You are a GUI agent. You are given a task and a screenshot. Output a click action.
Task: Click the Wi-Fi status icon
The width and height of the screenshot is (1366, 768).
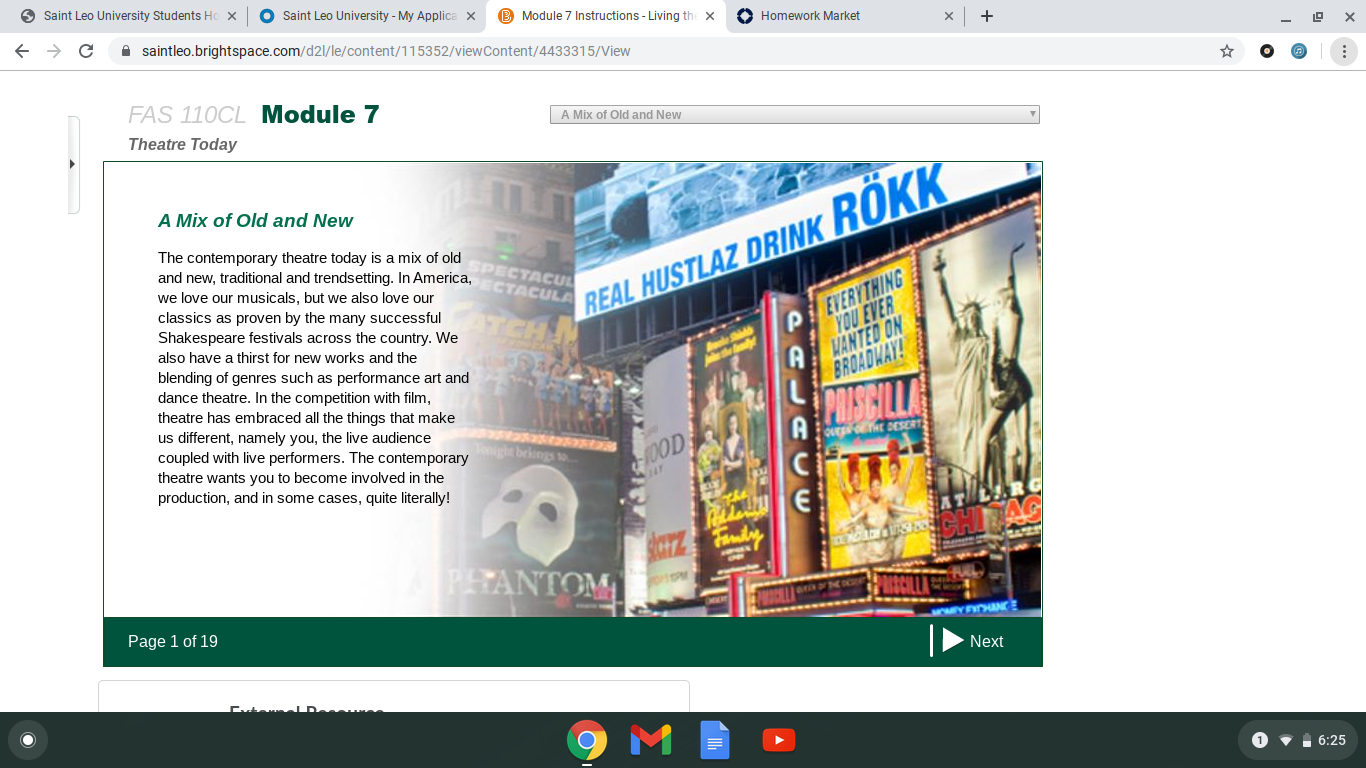(x=1286, y=741)
